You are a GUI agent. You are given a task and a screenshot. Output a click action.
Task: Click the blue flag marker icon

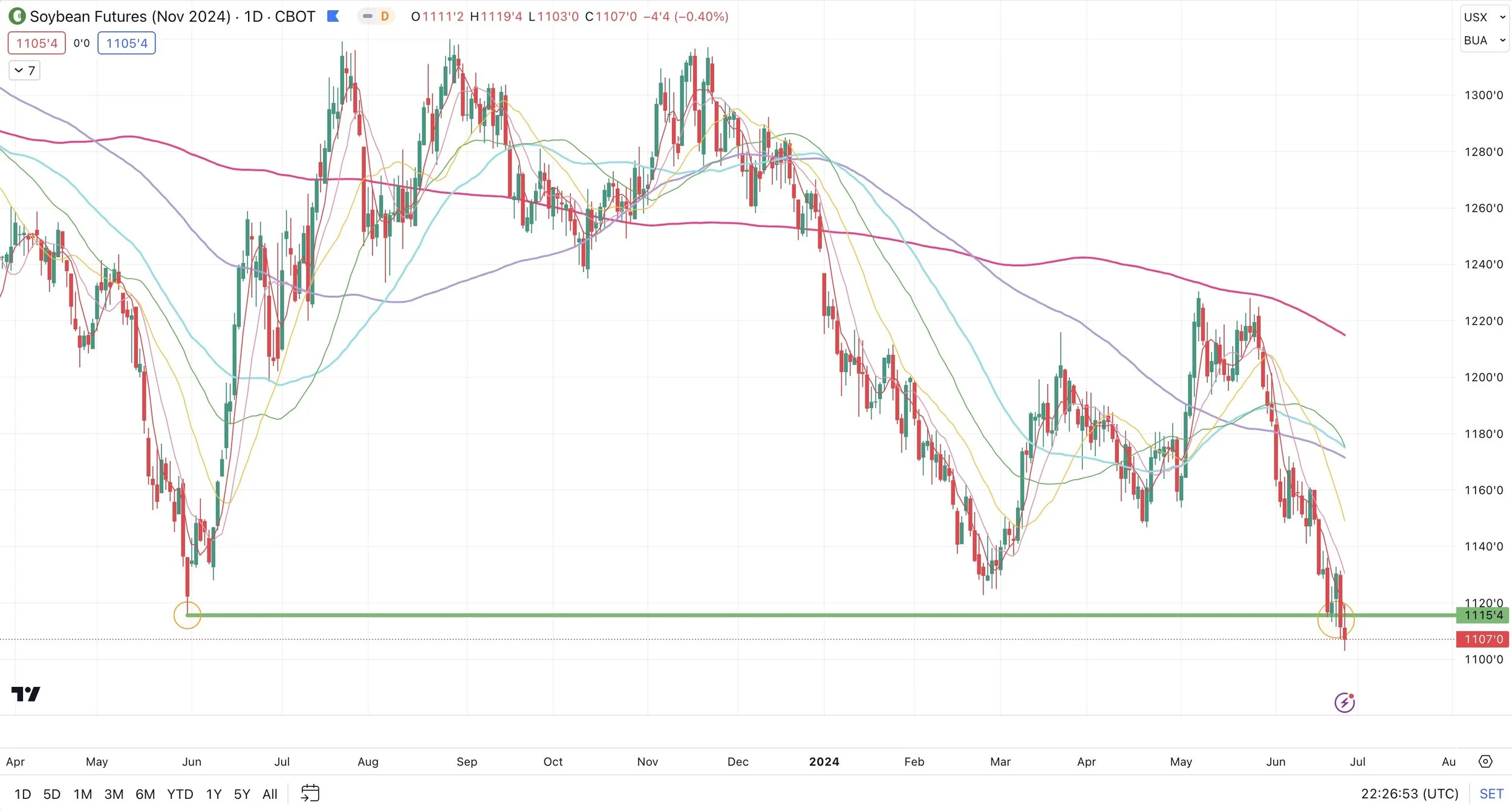click(x=333, y=16)
